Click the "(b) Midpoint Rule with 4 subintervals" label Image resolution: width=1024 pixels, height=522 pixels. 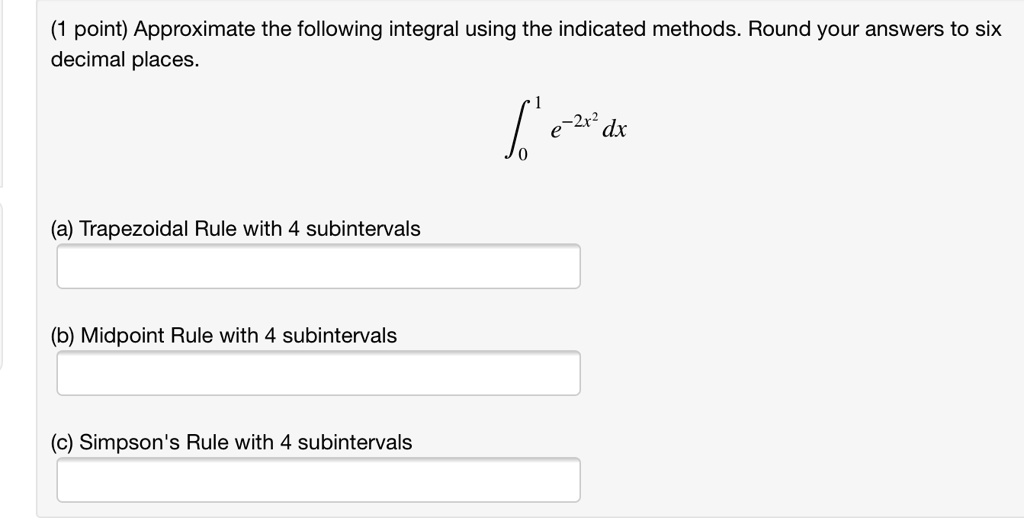click(223, 335)
